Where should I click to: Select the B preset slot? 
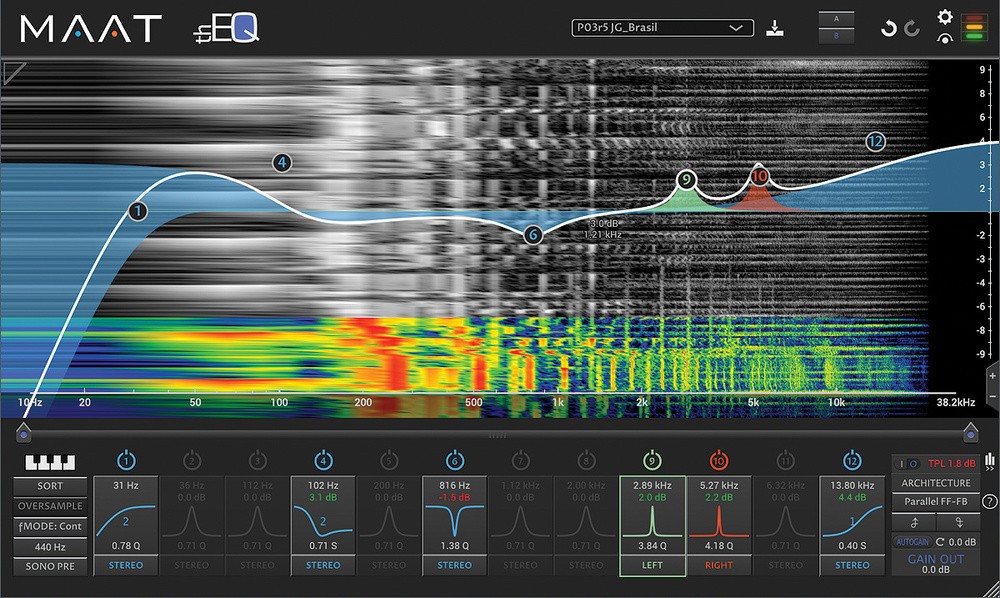[x=837, y=36]
